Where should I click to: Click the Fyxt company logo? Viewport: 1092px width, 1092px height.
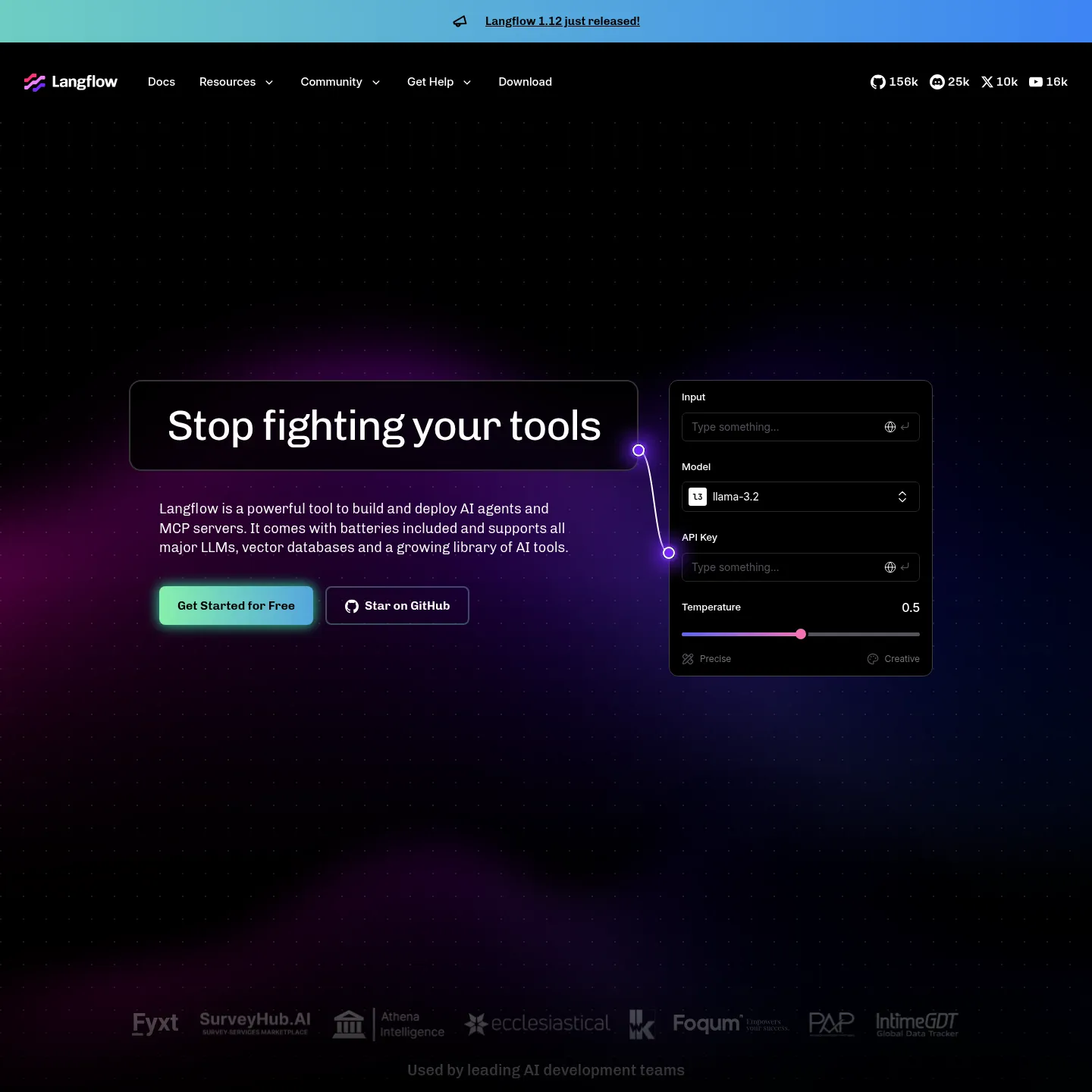pyautogui.click(x=155, y=1024)
